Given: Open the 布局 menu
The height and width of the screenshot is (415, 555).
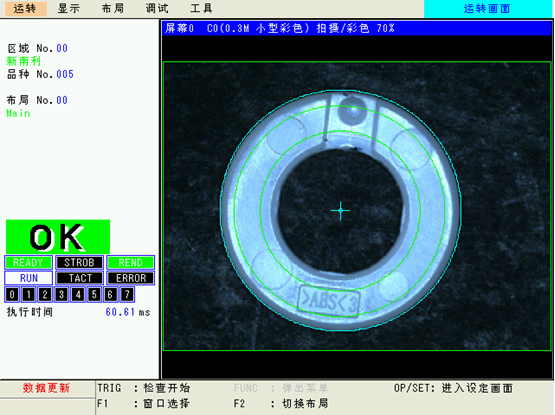Looking at the screenshot, I should 113,8.
